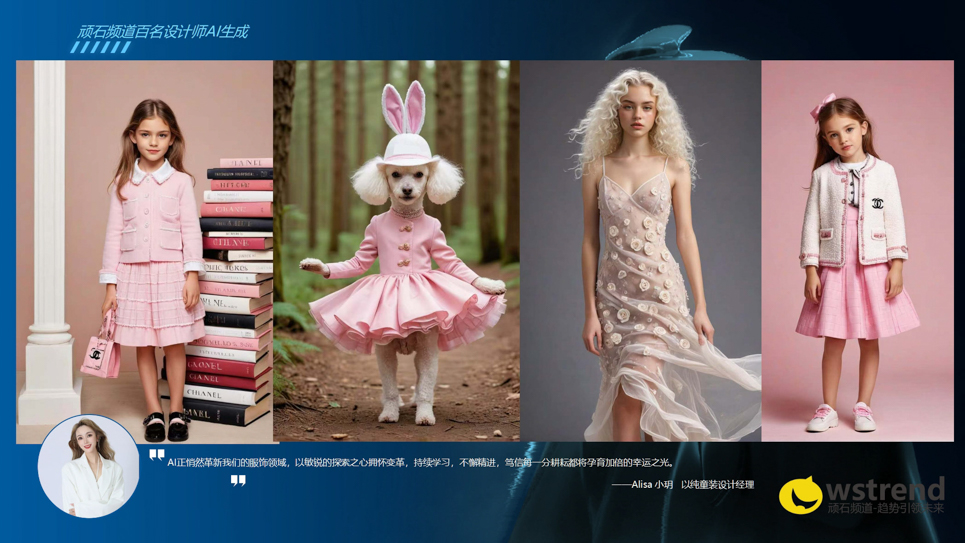965x543 pixels.
Task: Click the quote text beginning with AI正悄然革新
Action: [x=420, y=462]
